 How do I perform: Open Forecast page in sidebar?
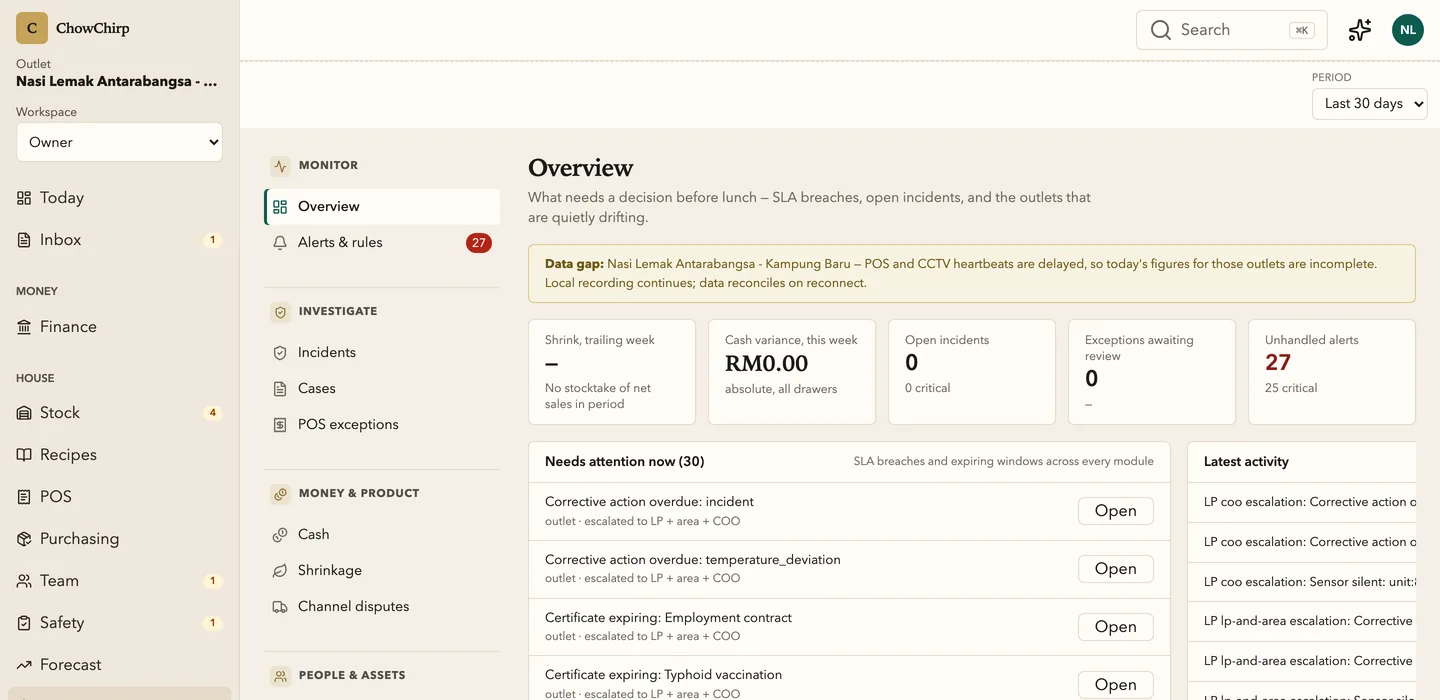(x=119, y=665)
